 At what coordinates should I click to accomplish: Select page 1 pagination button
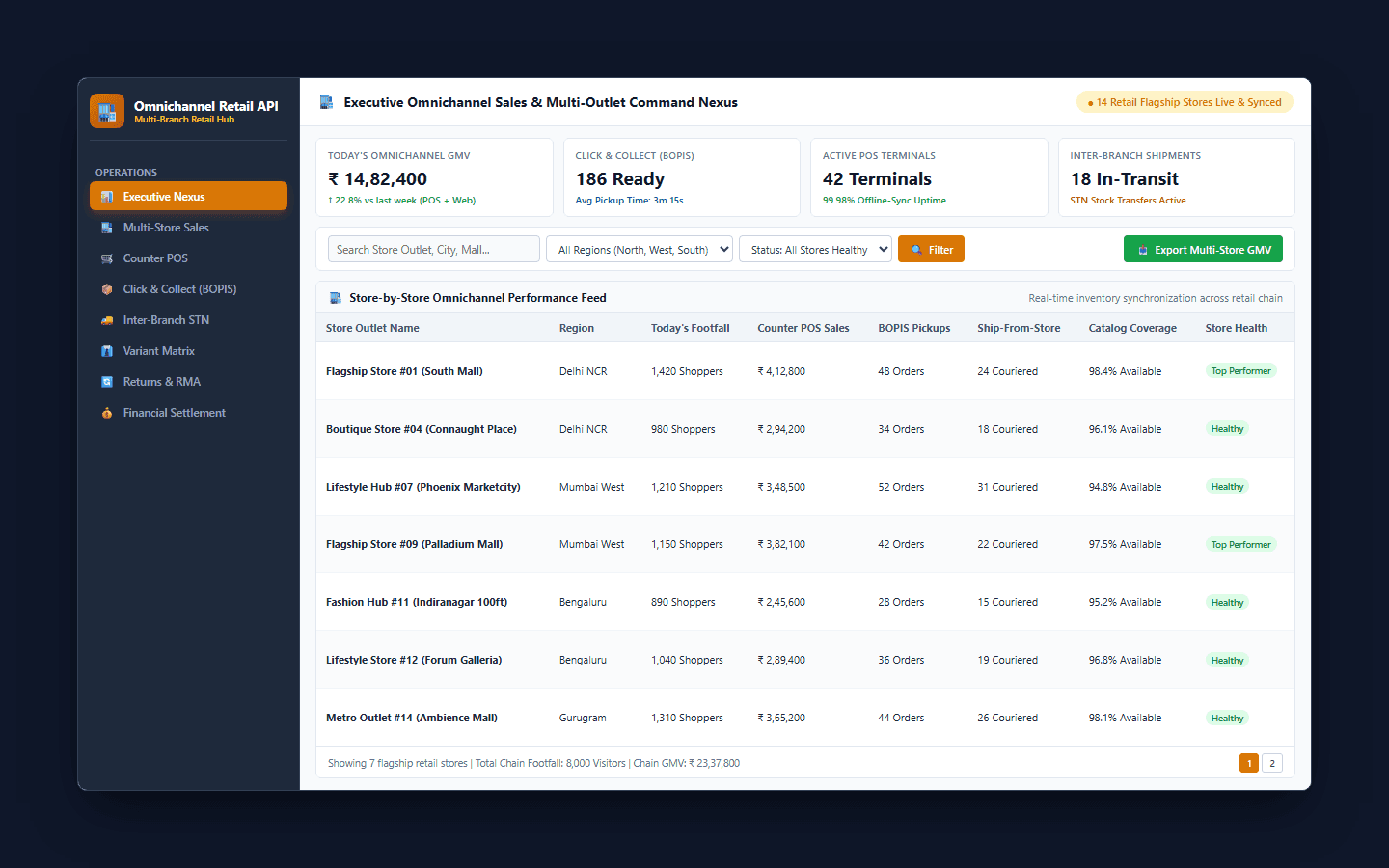pyautogui.click(x=1249, y=763)
